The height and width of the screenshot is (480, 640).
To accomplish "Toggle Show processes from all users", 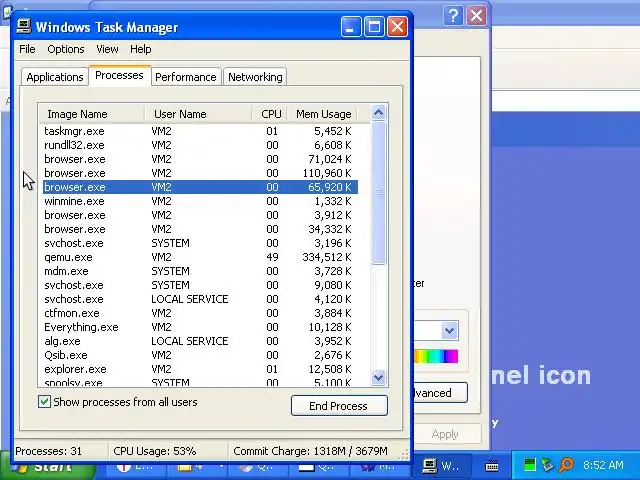I will (x=44, y=402).
